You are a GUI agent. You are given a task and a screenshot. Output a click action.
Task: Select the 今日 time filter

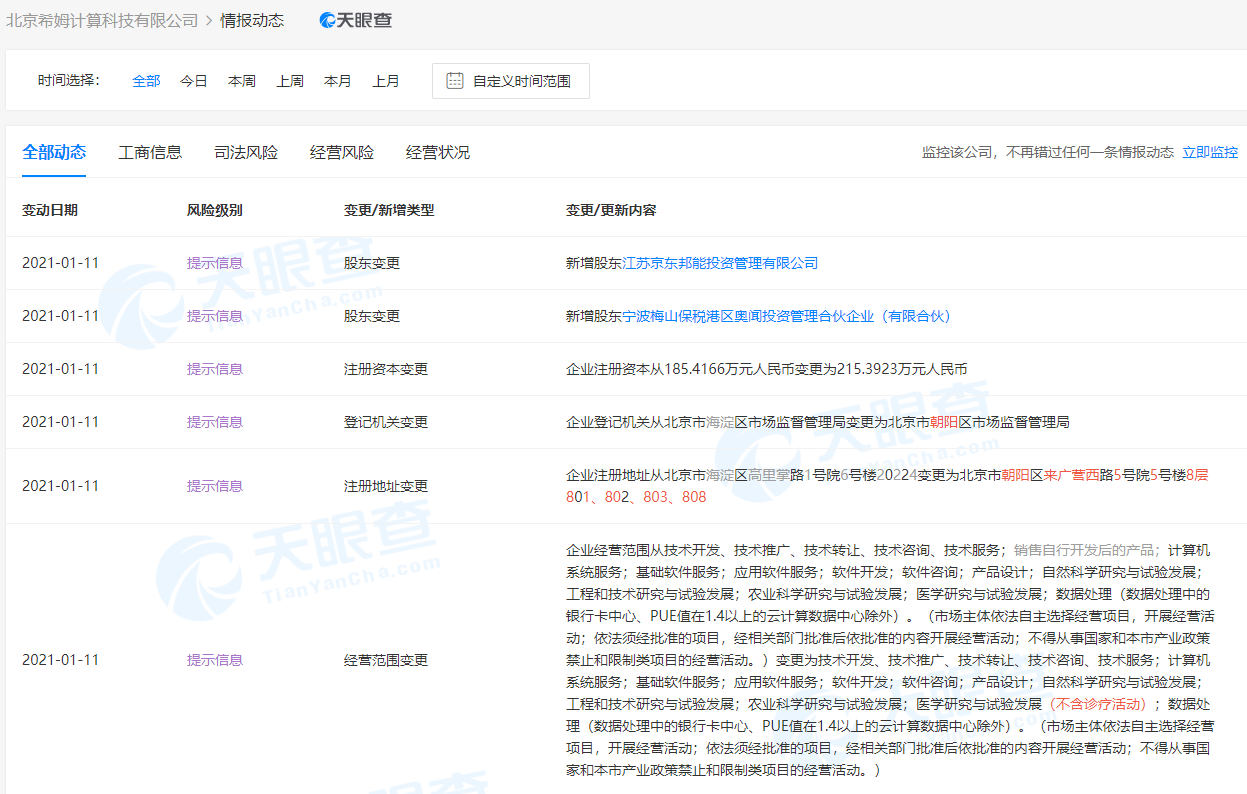[x=194, y=81]
